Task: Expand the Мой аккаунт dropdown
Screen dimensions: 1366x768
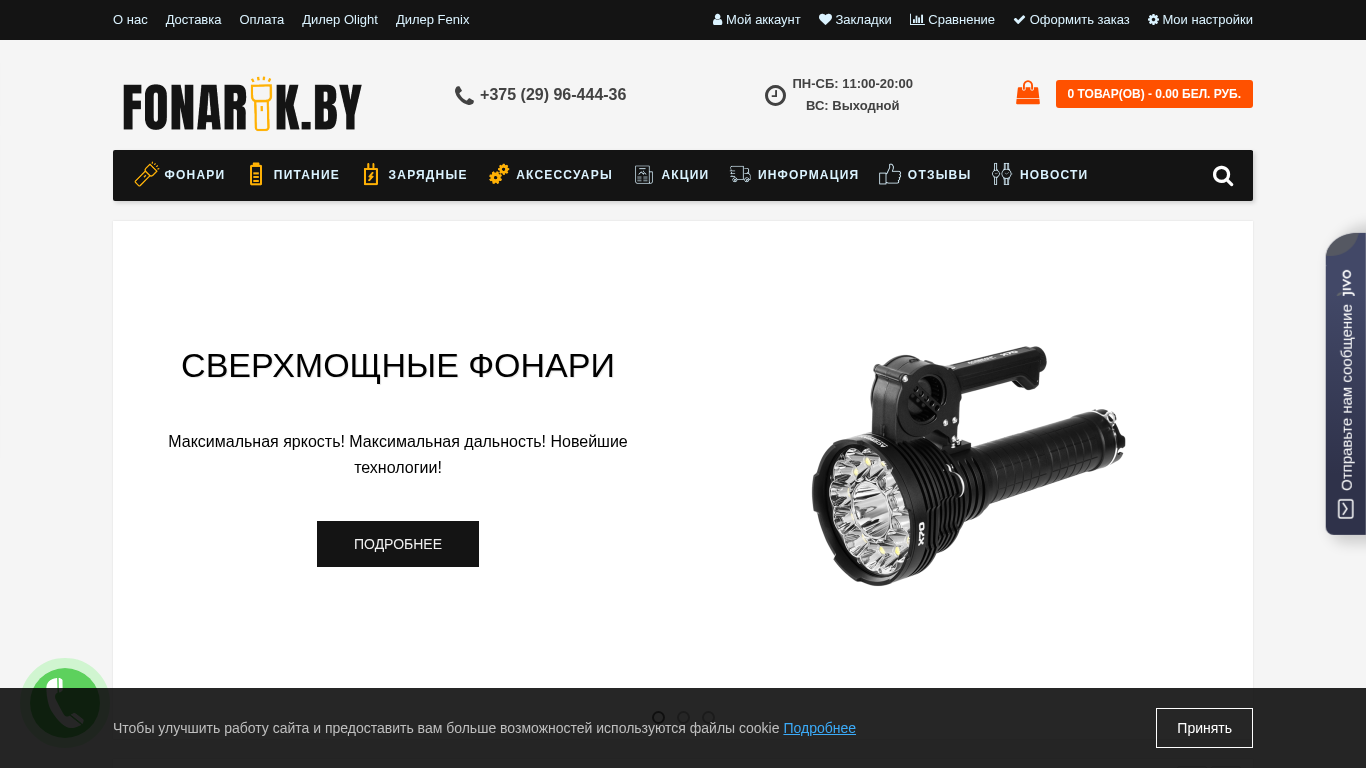Action: pyautogui.click(x=756, y=20)
